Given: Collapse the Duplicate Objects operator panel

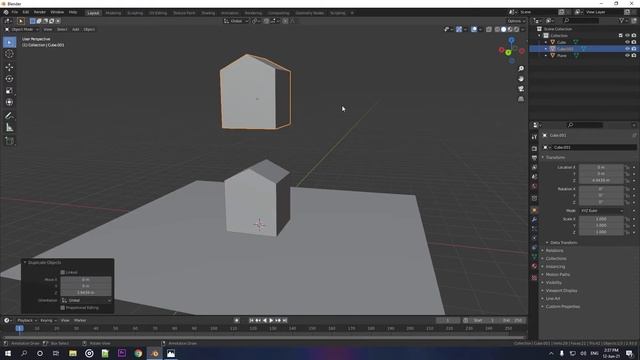Looking at the screenshot, I should click(25, 262).
